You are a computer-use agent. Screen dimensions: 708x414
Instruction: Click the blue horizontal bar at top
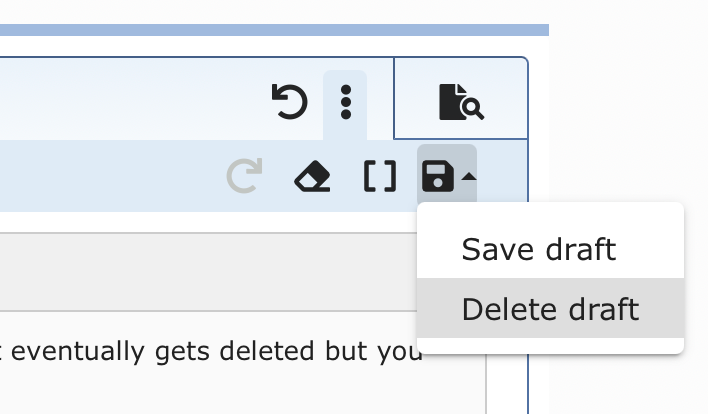[274, 30]
